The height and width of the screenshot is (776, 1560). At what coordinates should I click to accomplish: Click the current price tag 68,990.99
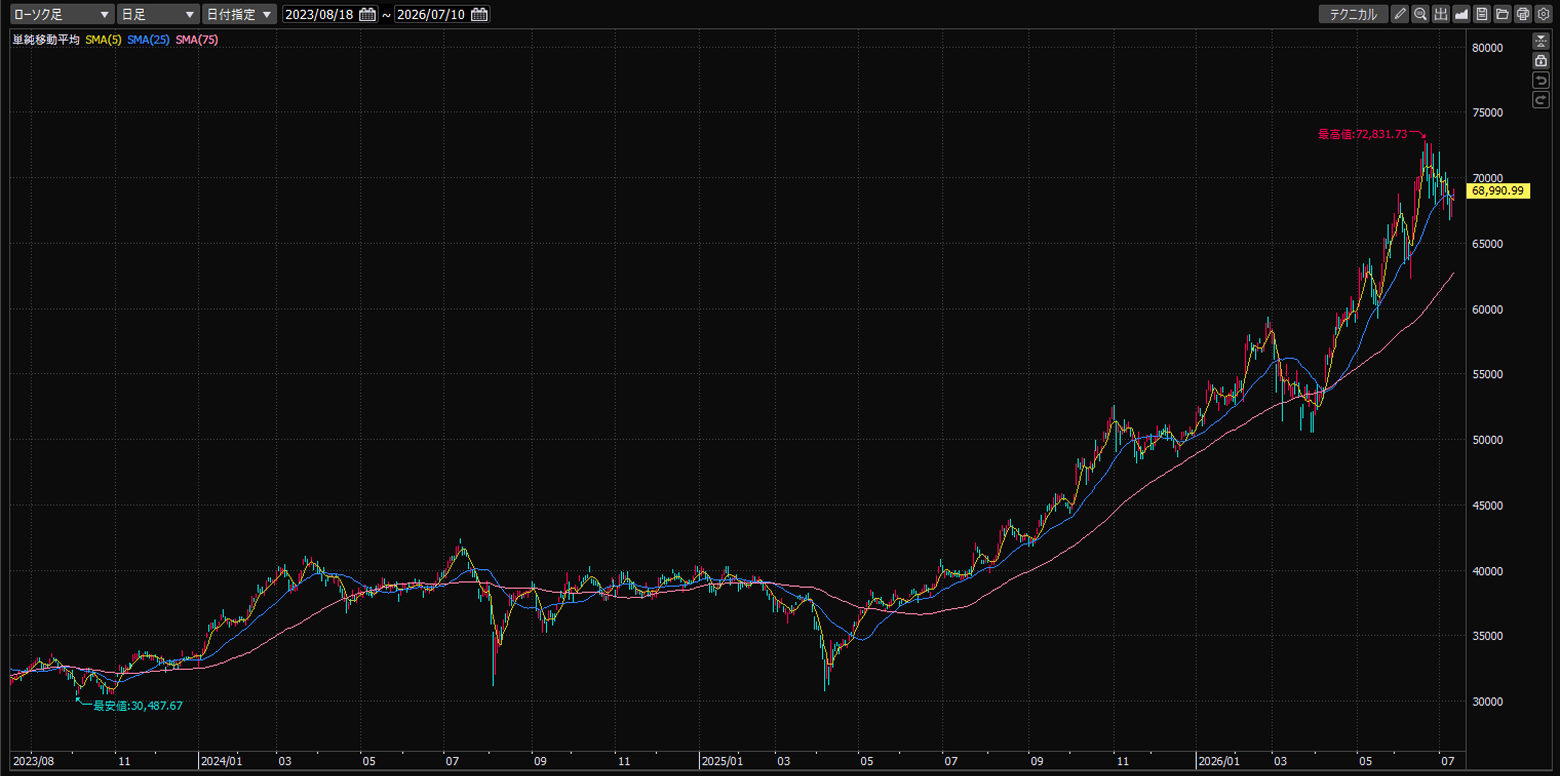tap(1499, 191)
